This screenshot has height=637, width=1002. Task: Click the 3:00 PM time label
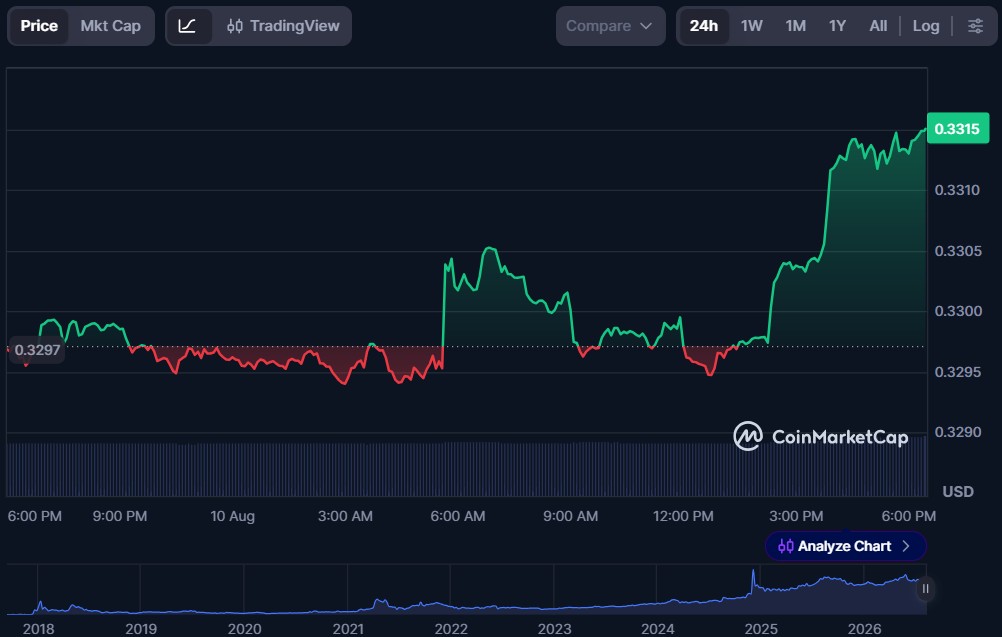point(796,516)
